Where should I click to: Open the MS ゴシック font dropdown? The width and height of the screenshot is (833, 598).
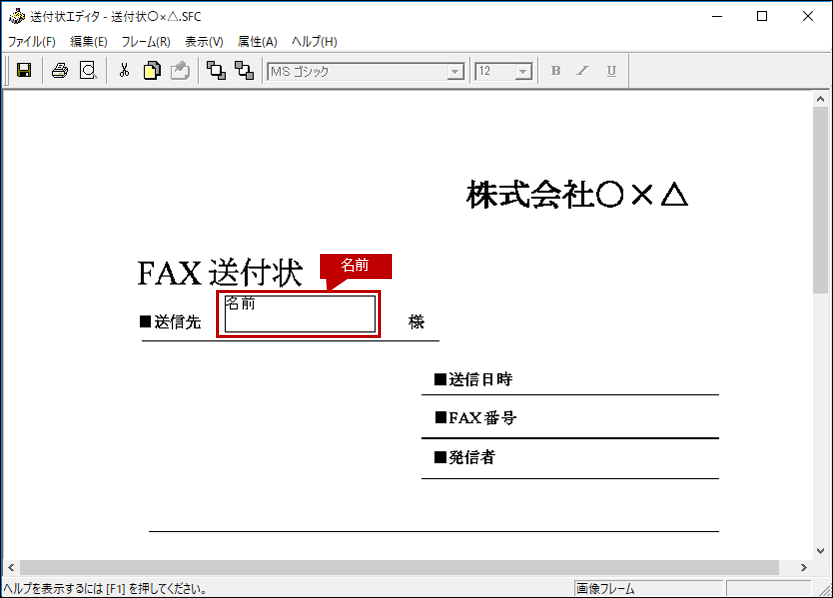point(455,71)
